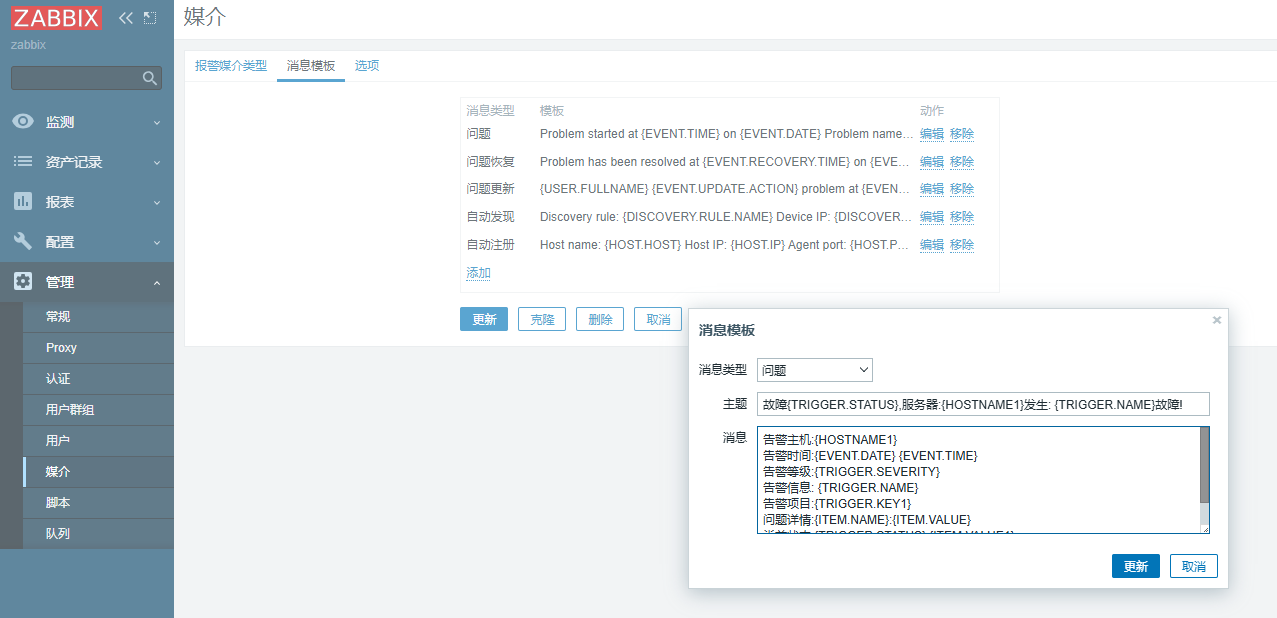Viewport: 1277px width, 618px height.
Task: Click the gear icon for 管理
Action: click(x=23, y=282)
